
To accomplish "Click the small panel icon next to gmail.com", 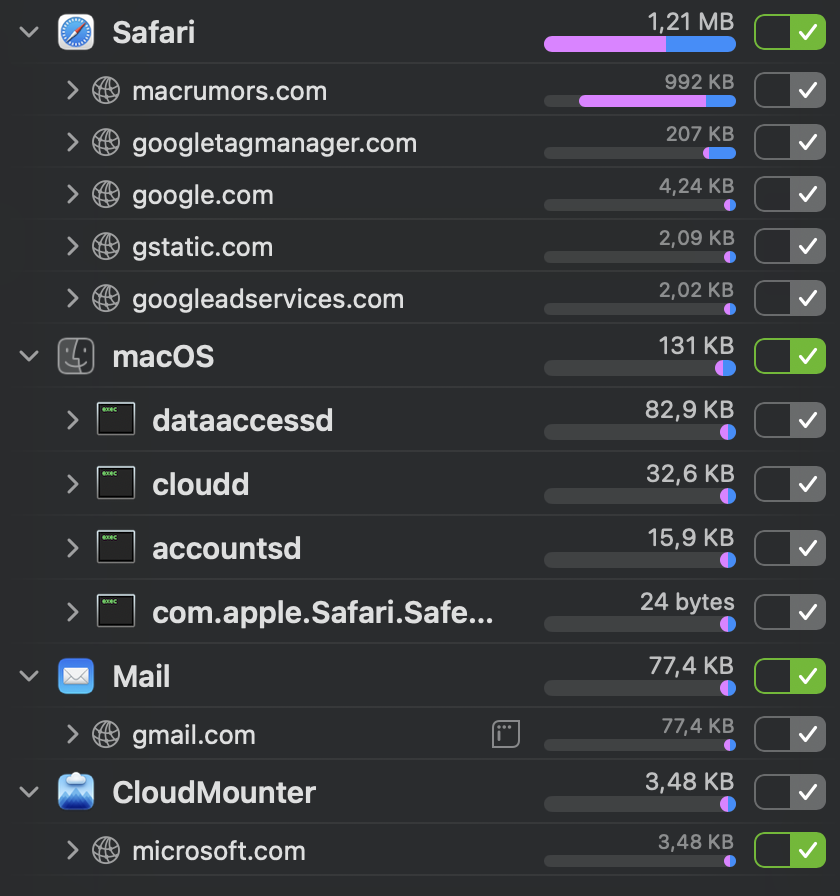I will point(506,735).
